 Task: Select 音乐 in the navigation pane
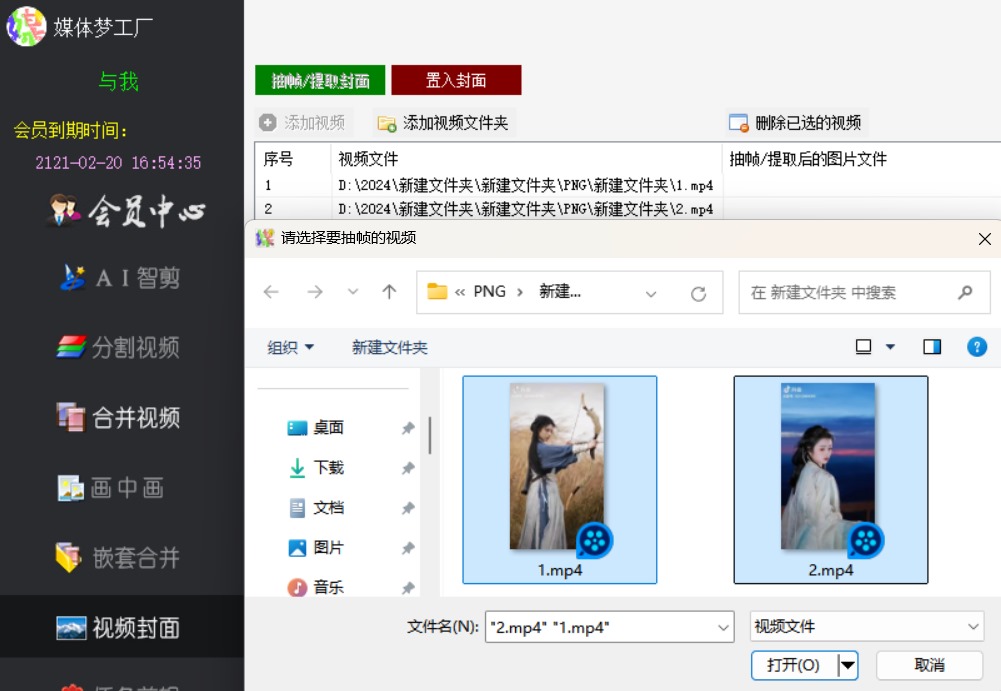[316, 587]
